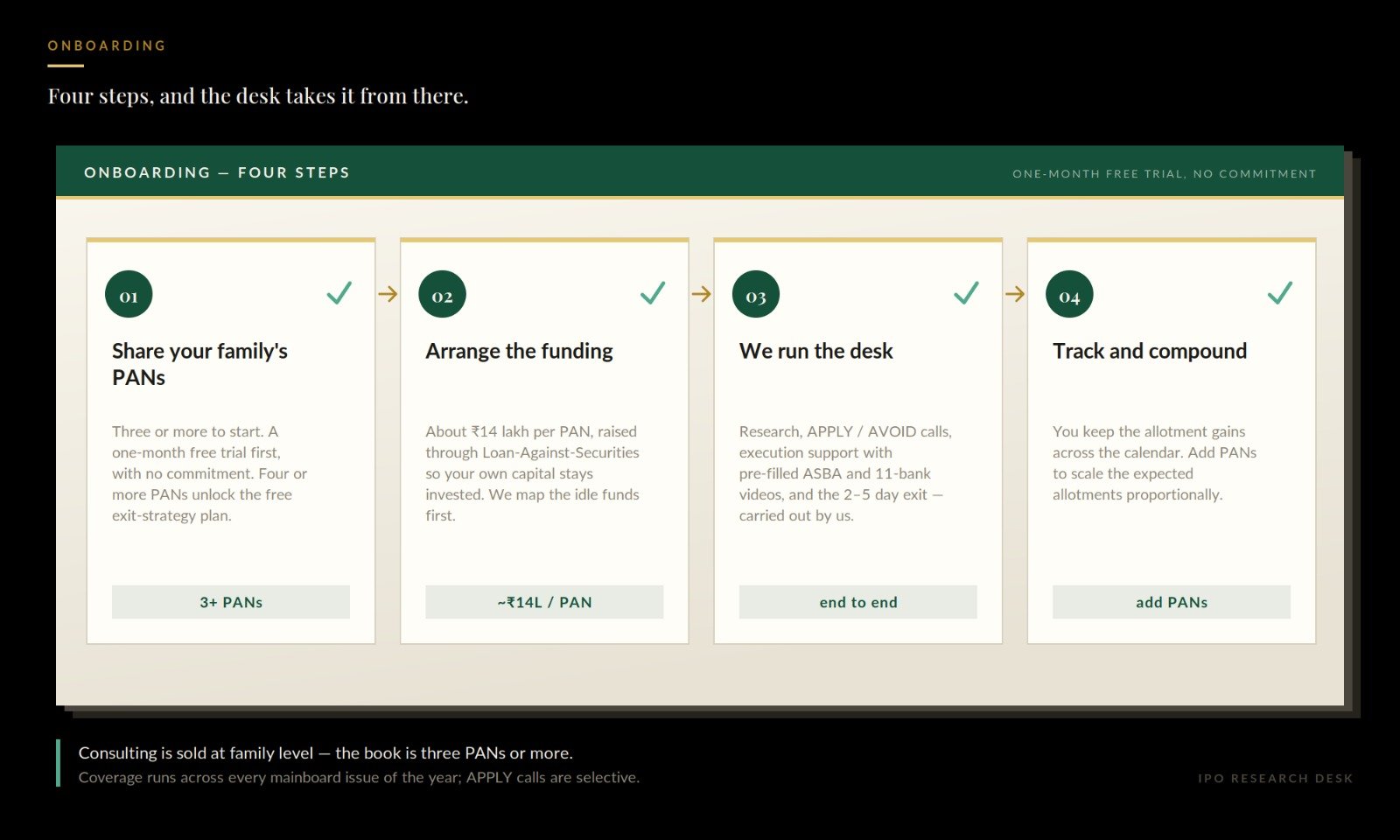Click the arrow between steps 02 and 03
Screen dimensions: 1400x840
click(x=702, y=294)
